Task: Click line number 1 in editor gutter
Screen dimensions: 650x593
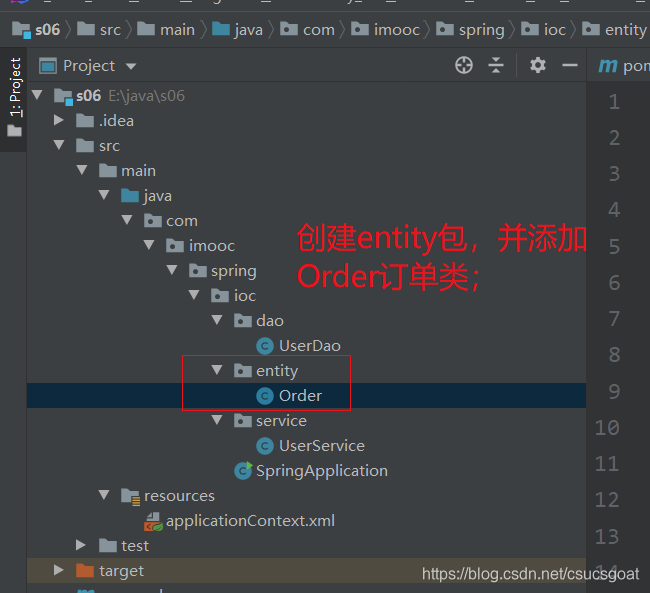Action: 614,102
